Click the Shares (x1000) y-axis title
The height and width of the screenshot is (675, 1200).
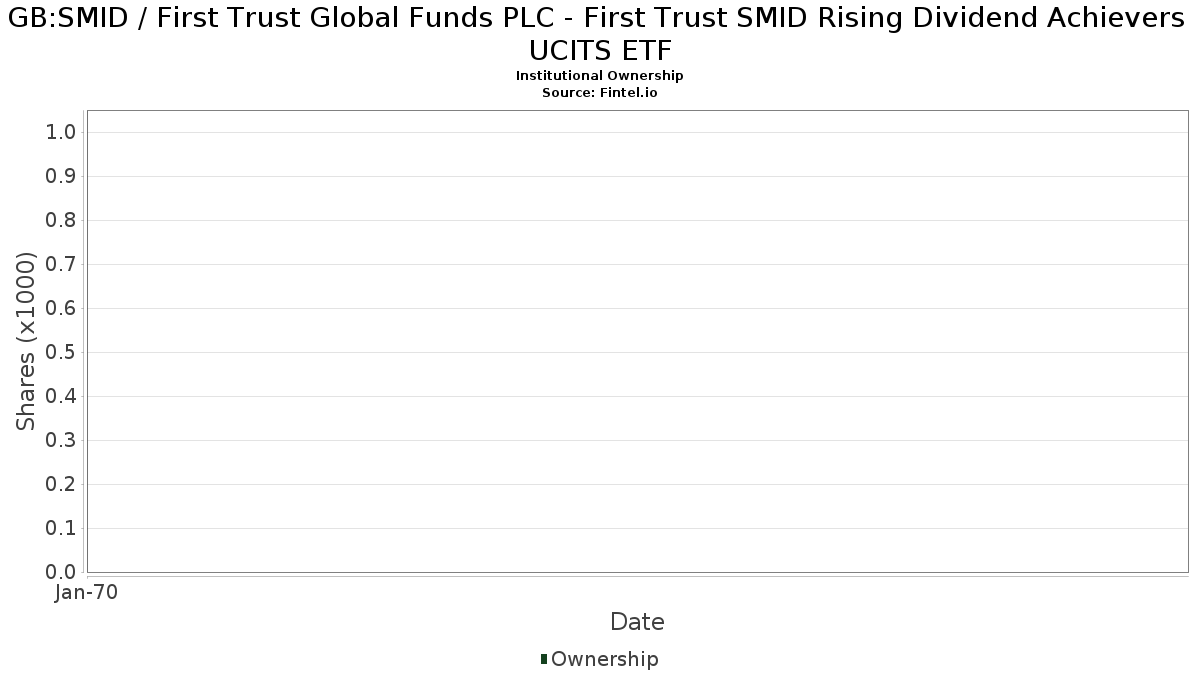click(x=26, y=341)
